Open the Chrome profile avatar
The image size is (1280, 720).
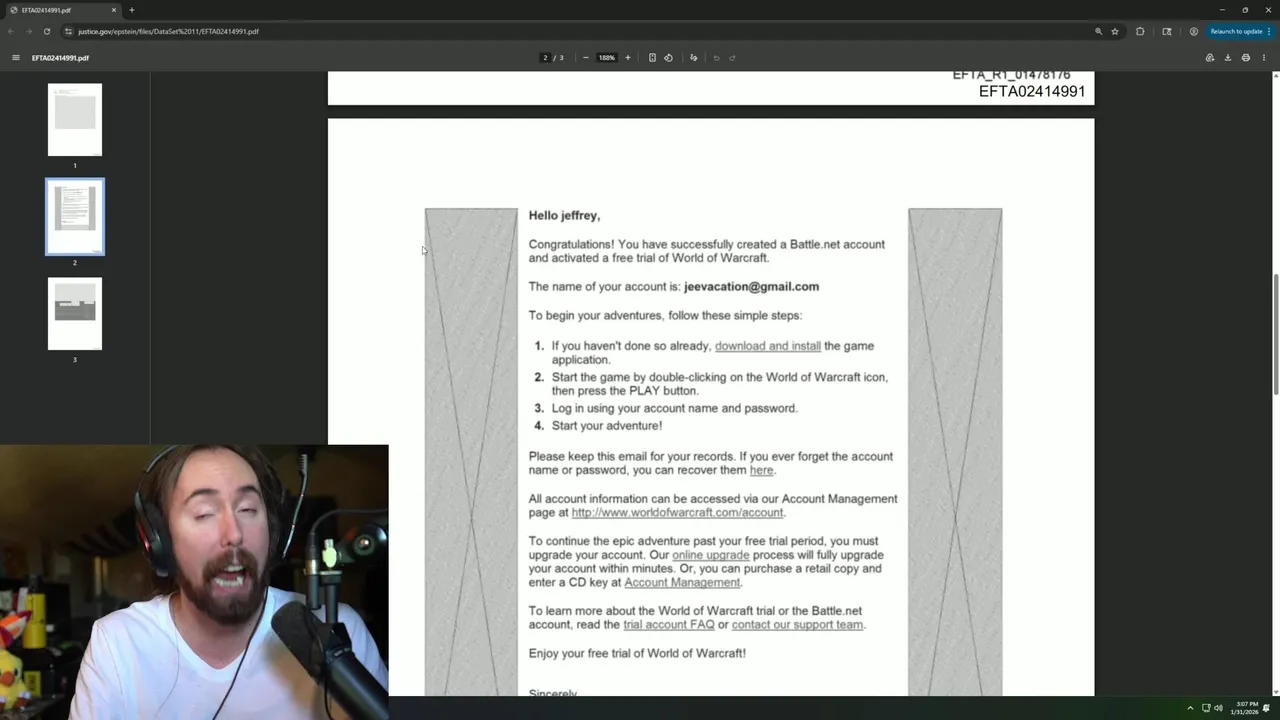(1193, 31)
